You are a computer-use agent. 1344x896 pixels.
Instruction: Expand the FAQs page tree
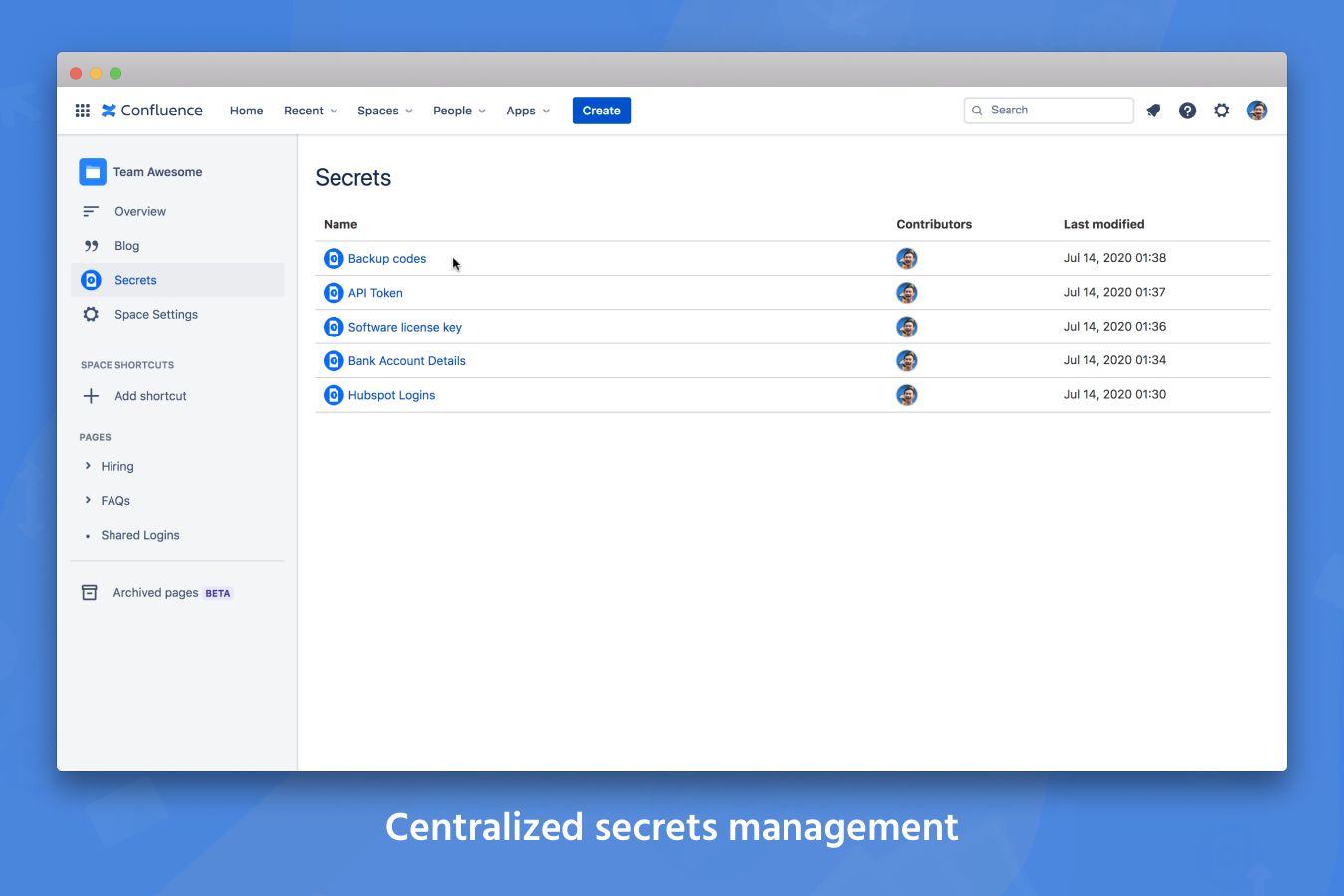point(88,500)
